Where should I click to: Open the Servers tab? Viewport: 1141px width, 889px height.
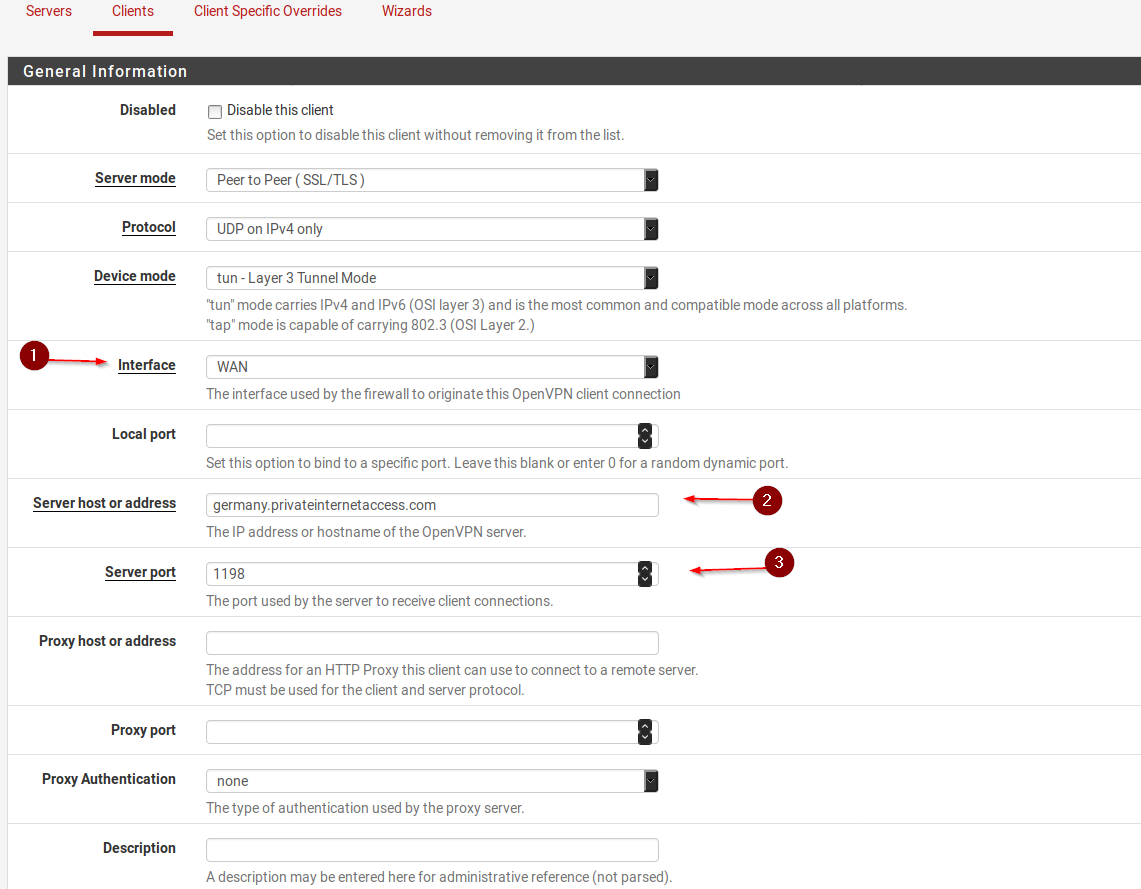(49, 12)
